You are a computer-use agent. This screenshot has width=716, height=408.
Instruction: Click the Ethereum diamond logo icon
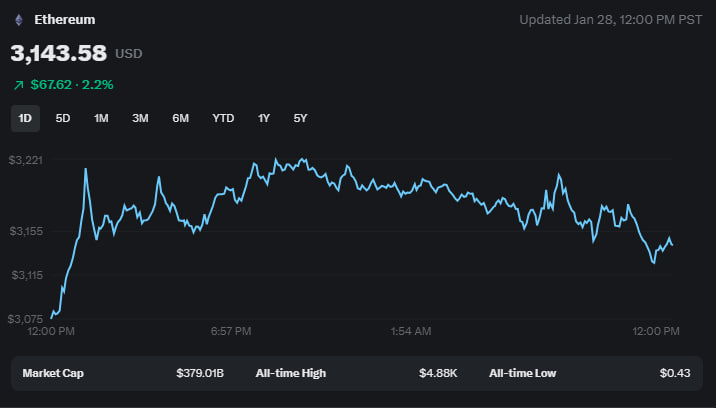19,20
